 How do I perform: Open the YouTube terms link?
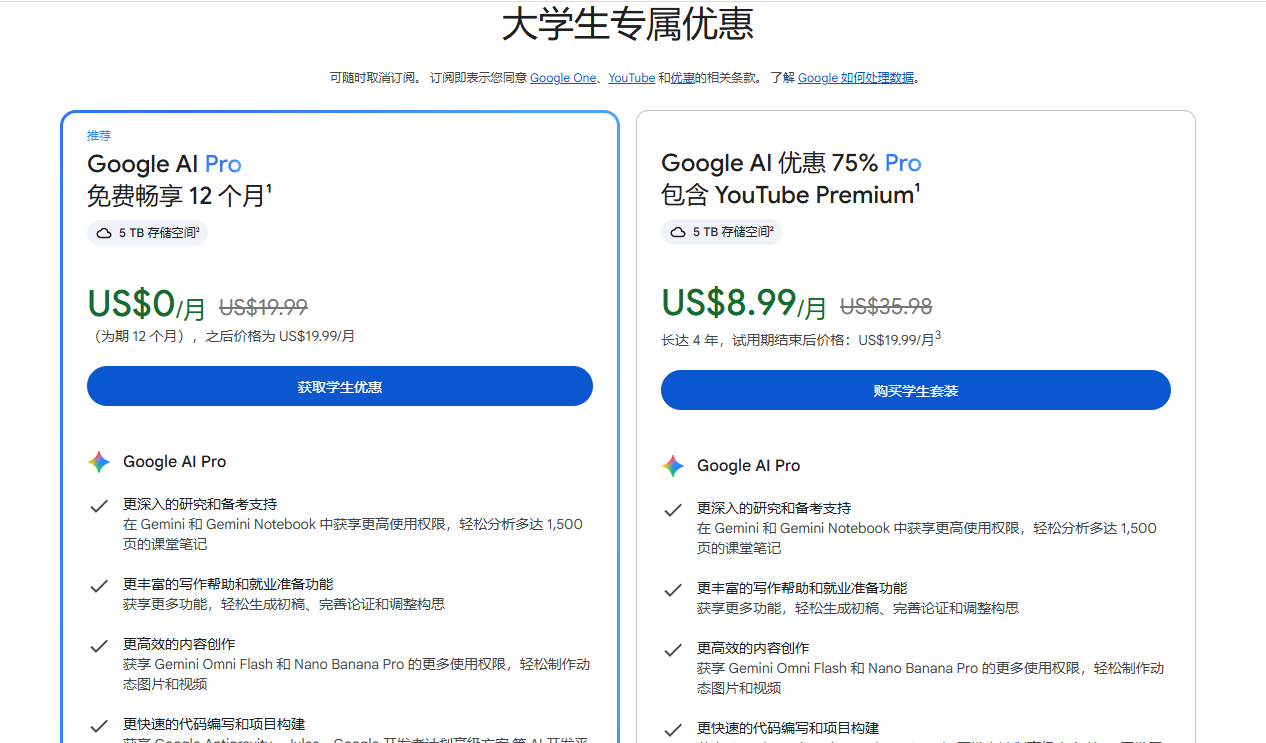632,78
